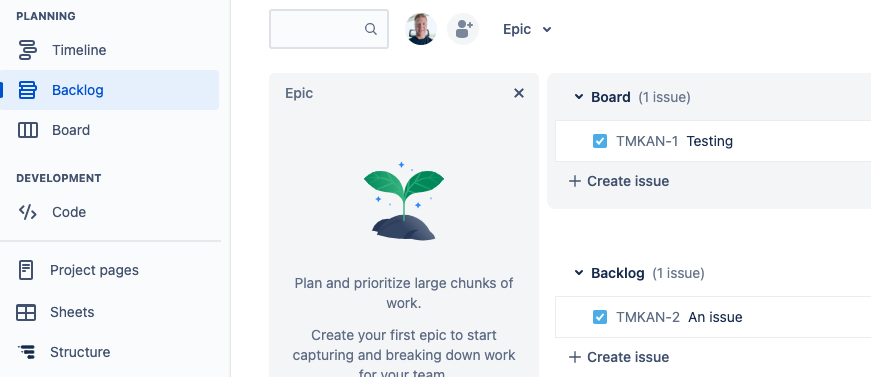The height and width of the screenshot is (377, 871).
Task: Click the TMKAN-2 task type checkbox icon
Action: (x=600, y=317)
